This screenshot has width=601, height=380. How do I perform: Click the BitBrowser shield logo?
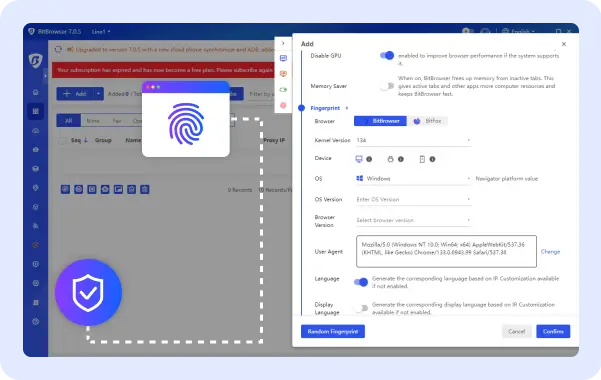(x=36, y=61)
